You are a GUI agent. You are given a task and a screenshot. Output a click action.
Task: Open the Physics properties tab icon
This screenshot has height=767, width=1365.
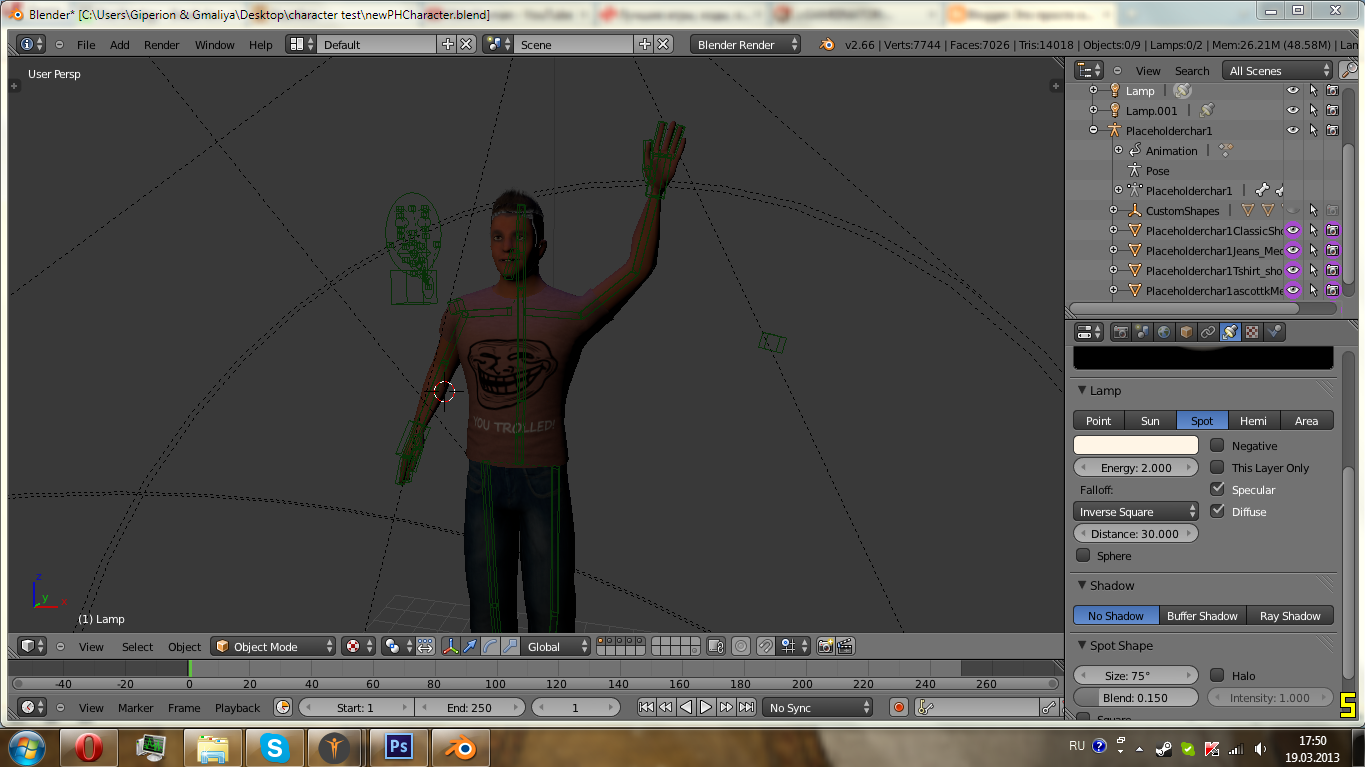[1274, 332]
